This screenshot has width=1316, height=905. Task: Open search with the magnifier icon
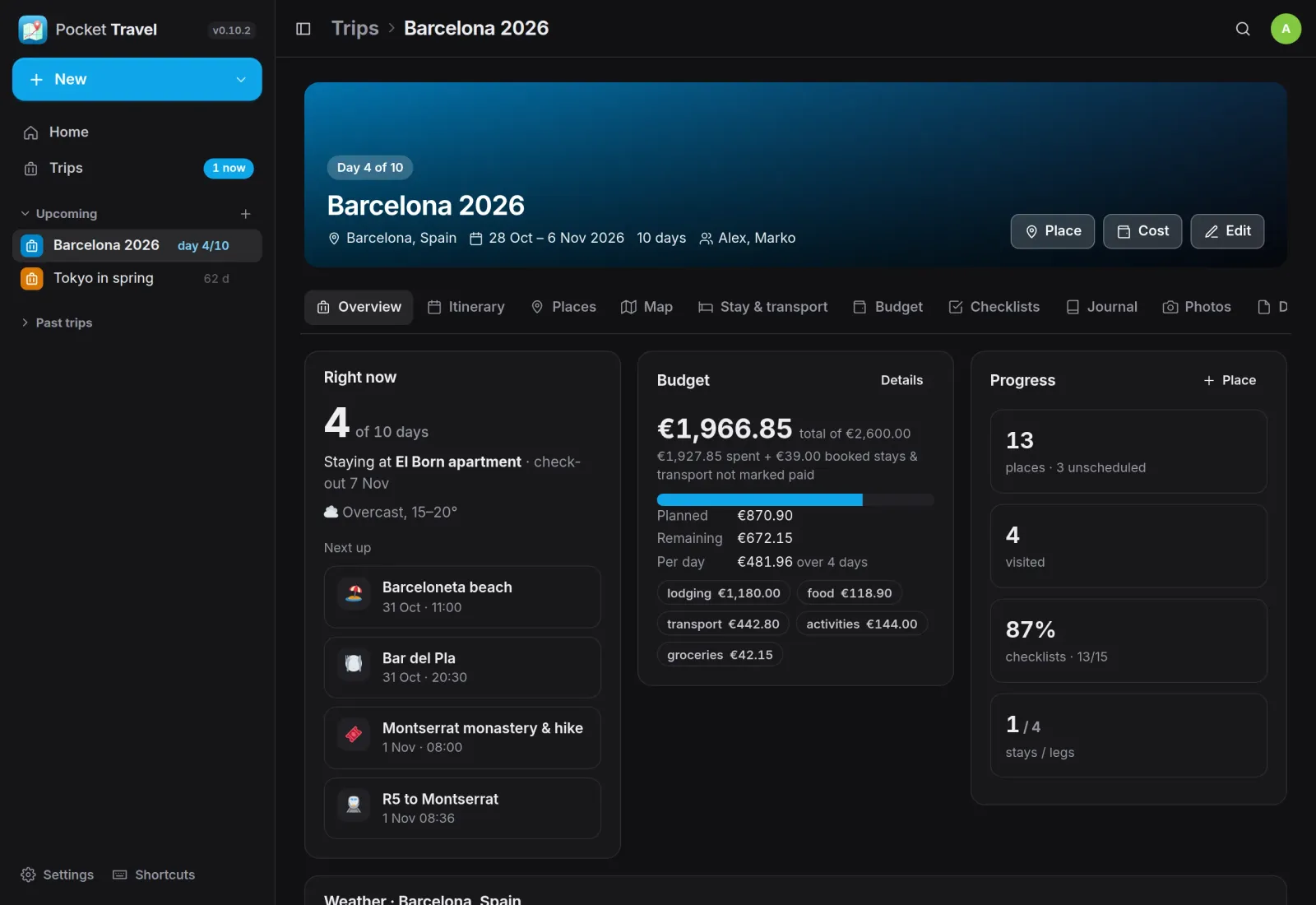pos(1243,29)
